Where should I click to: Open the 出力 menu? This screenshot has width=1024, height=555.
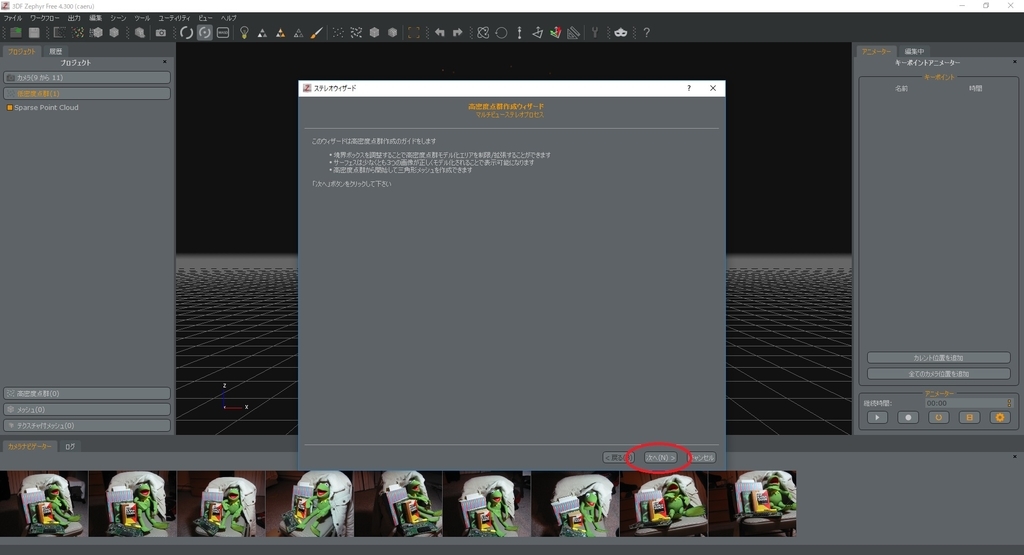[x=74, y=18]
